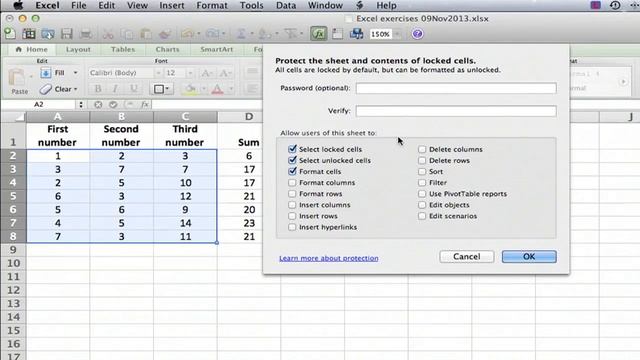Click formula bar confirm checkmark icon

(113, 104)
